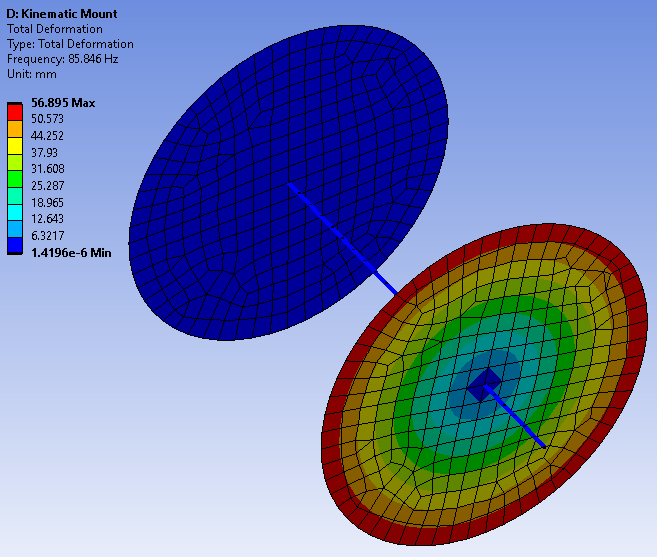Click the dark blue center of the colored disk

[482, 383]
